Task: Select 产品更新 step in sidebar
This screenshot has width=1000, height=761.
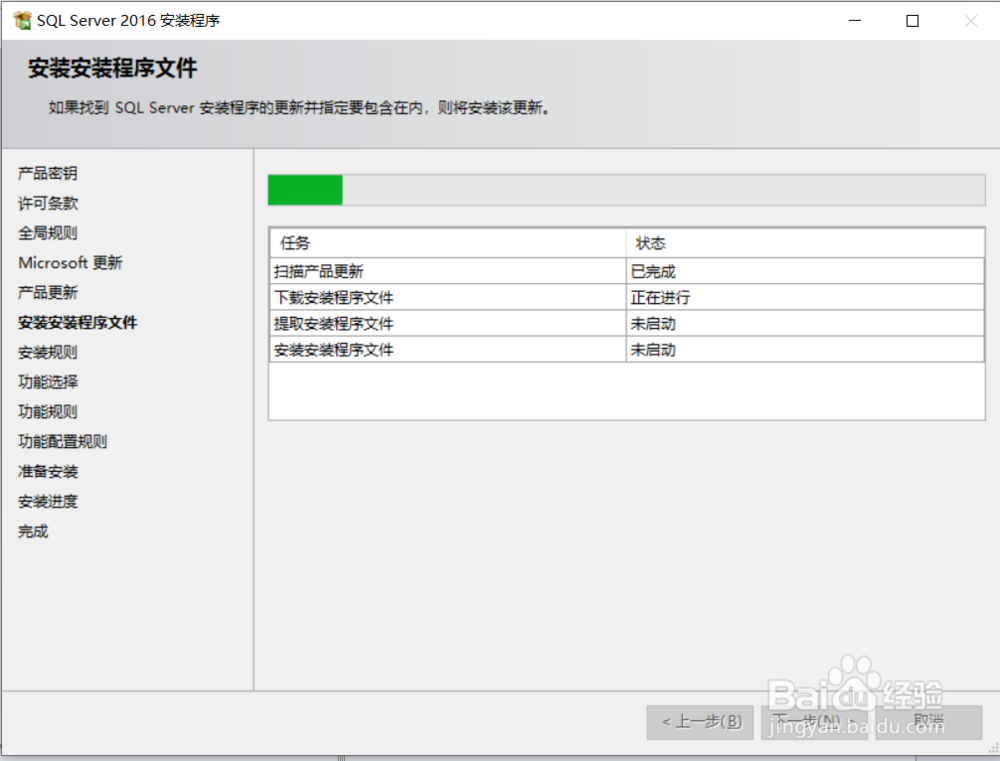Action: pyautogui.click(x=48, y=292)
